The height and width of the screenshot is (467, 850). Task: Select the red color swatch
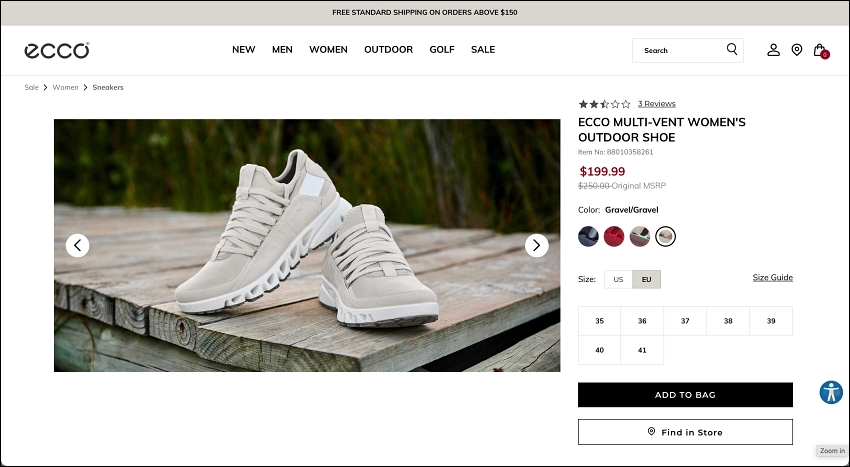pos(614,236)
